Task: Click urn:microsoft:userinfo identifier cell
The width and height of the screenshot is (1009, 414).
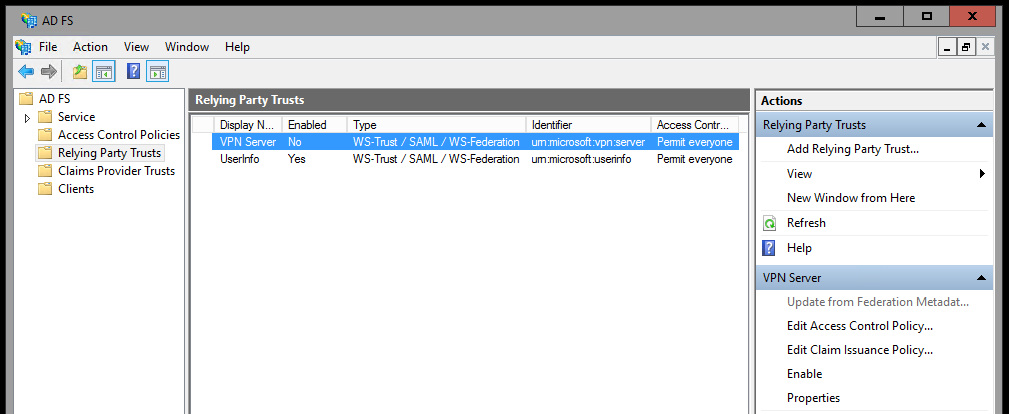Action: click(x=581, y=159)
